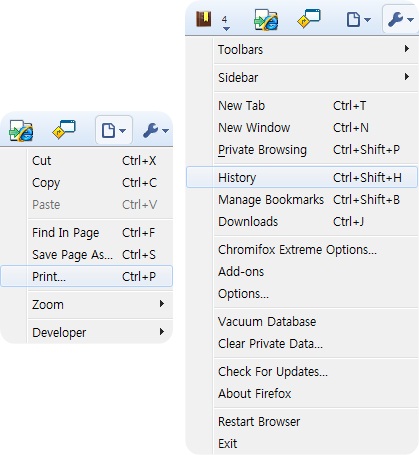The width and height of the screenshot is (419, 455).
Task: Click the greyed Paste menu entry
Action: tap(100, 205)
